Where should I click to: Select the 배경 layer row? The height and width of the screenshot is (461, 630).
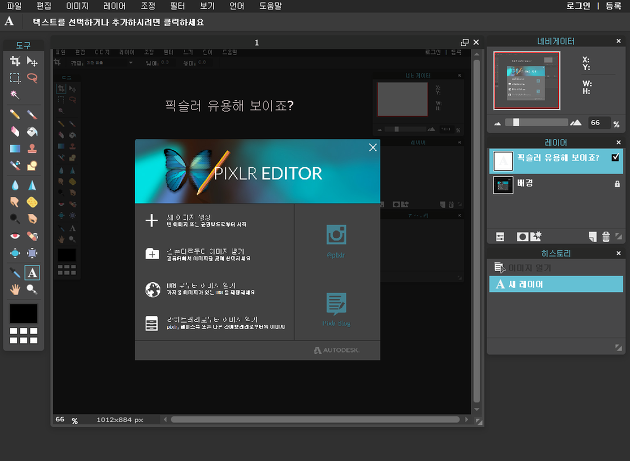pyautogui.click(x=556, y=185)
